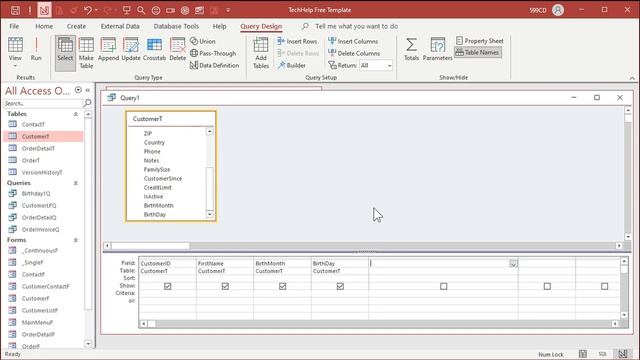Uncheck Show for the FirstName column
The width and height of the screenshot is (640, 360).
(225, 286)
